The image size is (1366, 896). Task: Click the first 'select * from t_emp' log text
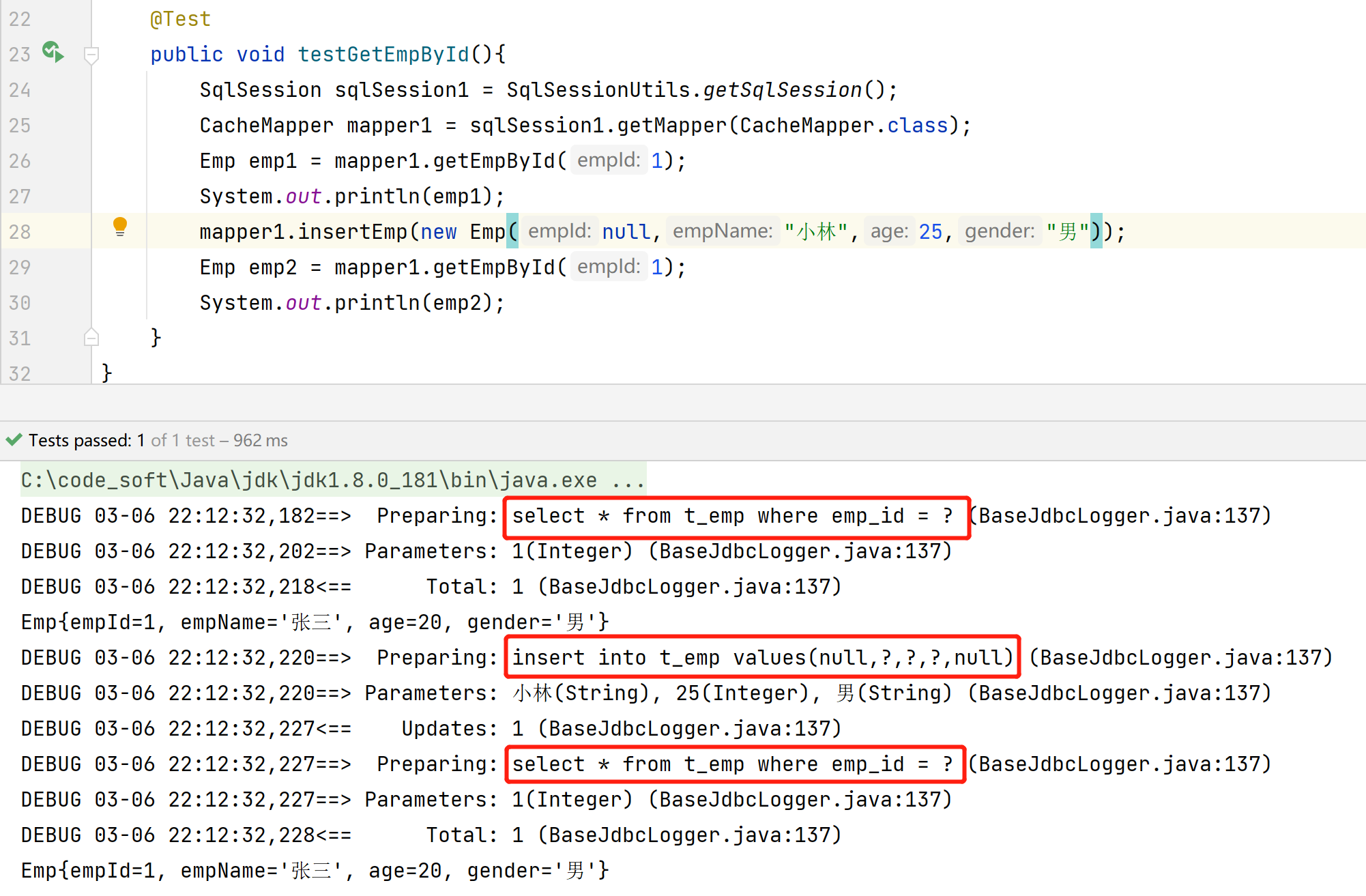733,516
